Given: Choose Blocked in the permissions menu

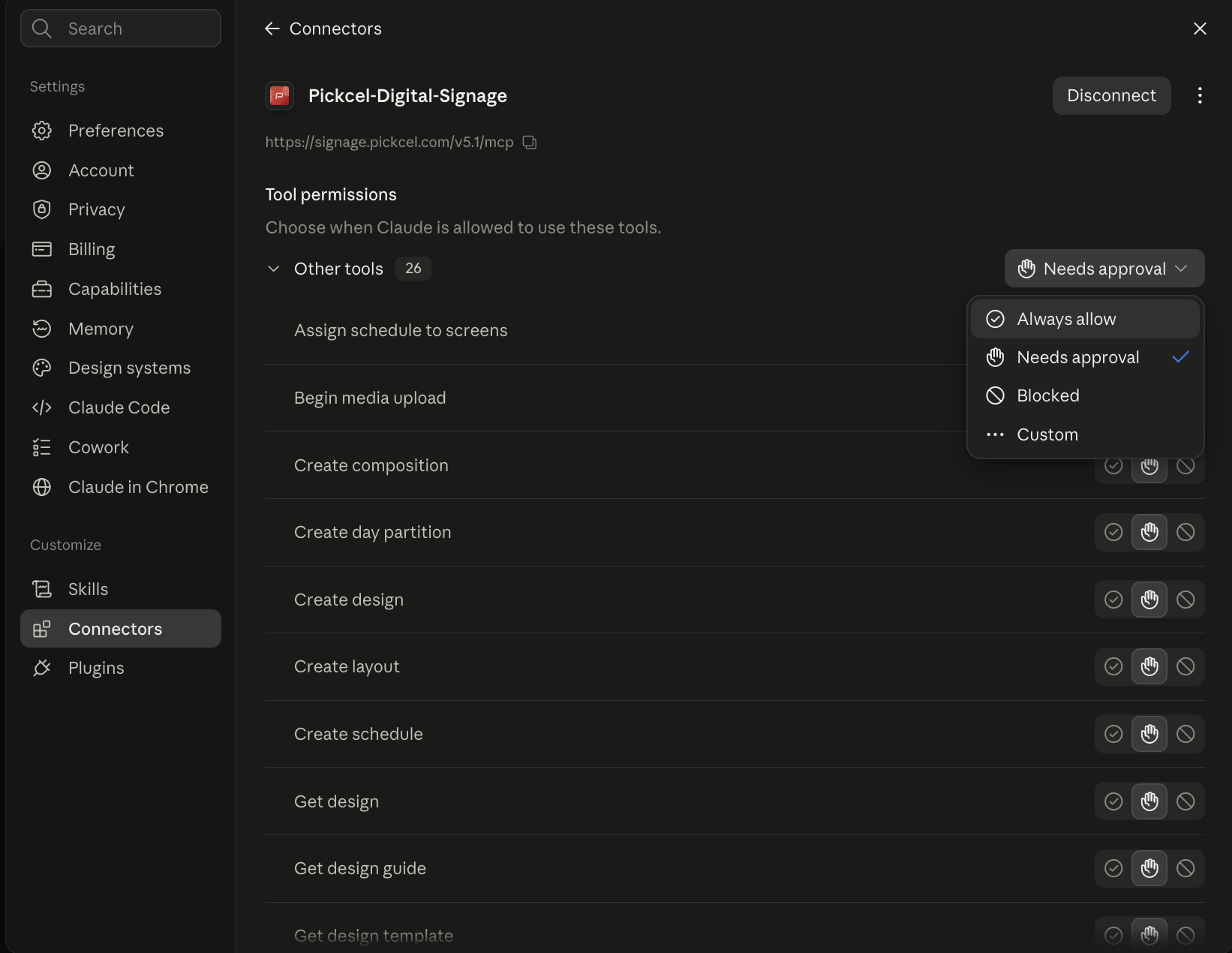Looking at the screenshot, I should 1085,395.
